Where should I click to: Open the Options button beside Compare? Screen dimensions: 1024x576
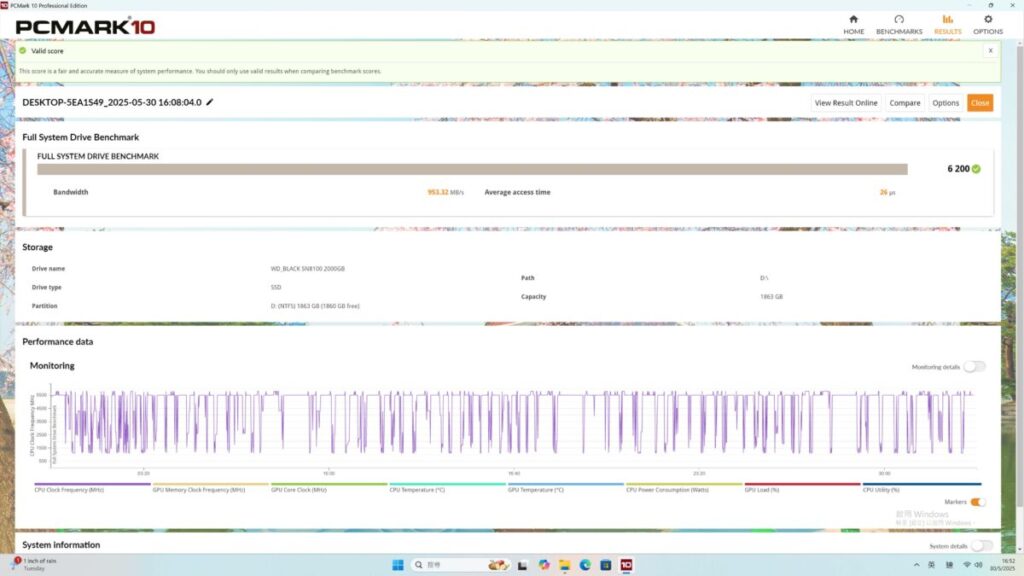[945, 103]
